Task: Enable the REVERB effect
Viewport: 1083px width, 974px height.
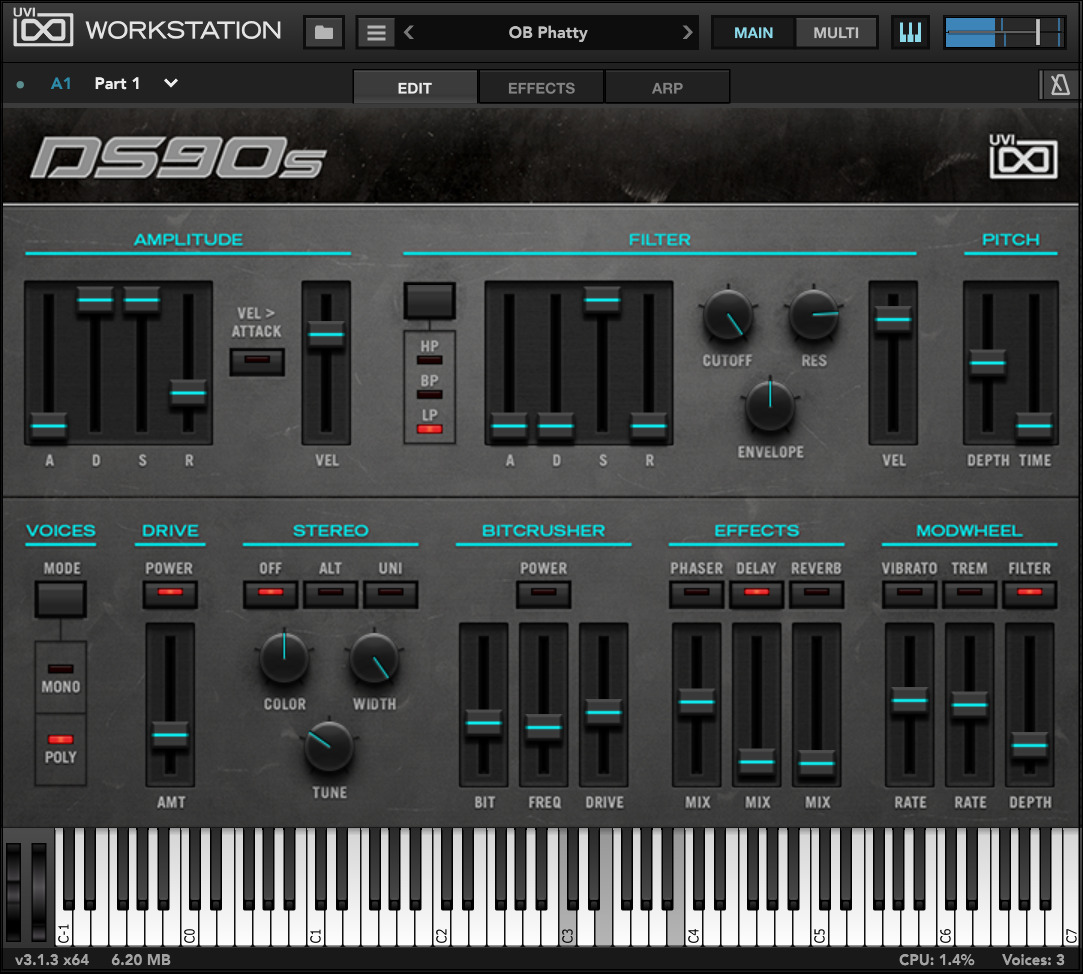Action: tap(816, 594)
